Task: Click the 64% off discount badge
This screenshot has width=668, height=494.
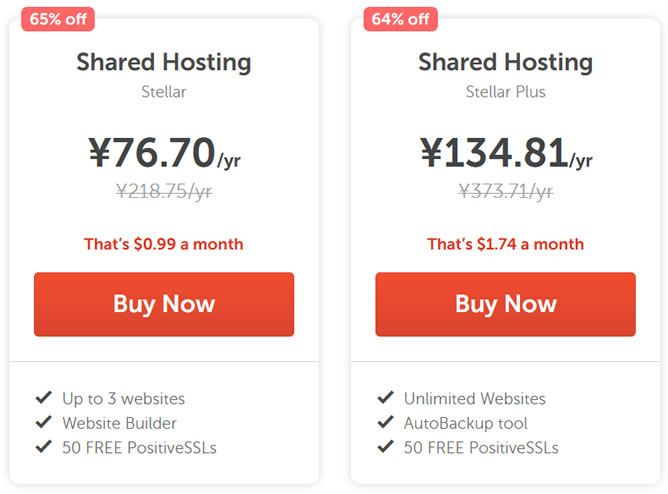Action: tap(399, 19)
